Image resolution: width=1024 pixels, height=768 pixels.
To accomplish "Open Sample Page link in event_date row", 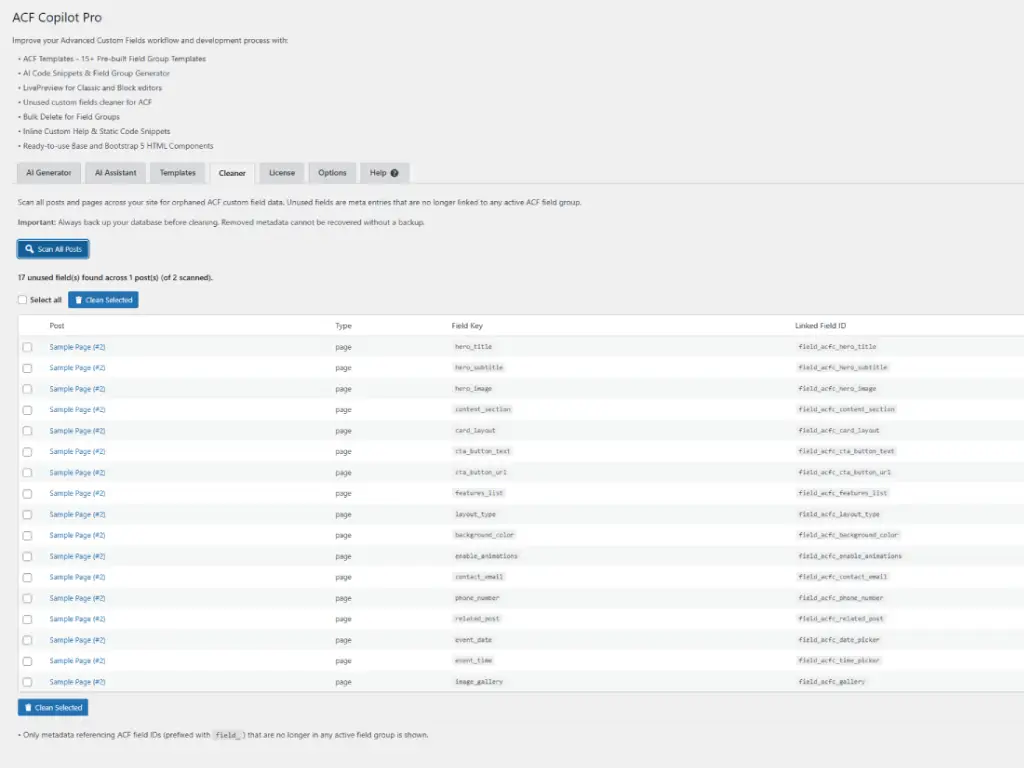I will click(77, 640).
